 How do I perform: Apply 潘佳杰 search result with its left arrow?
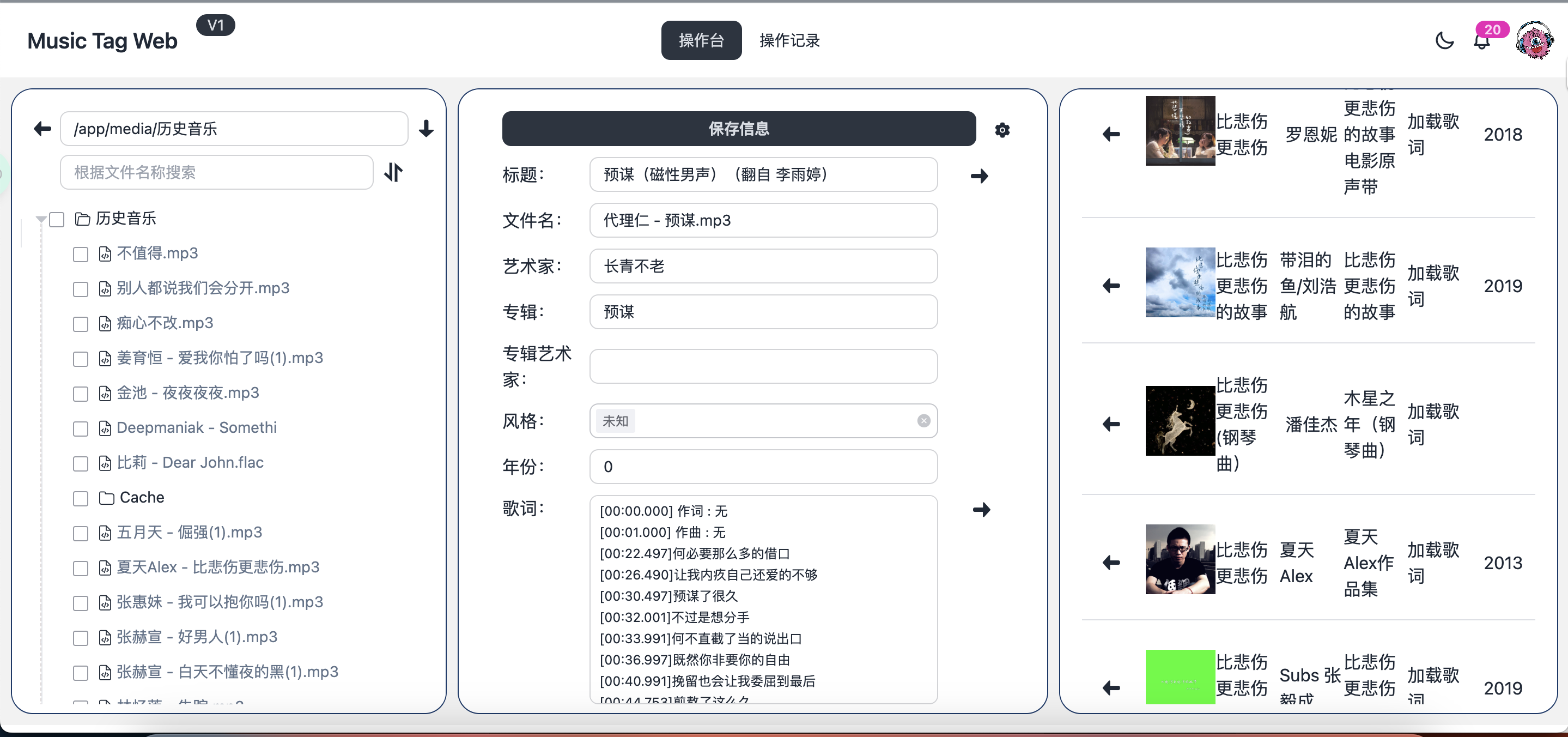pos(1111,424)
